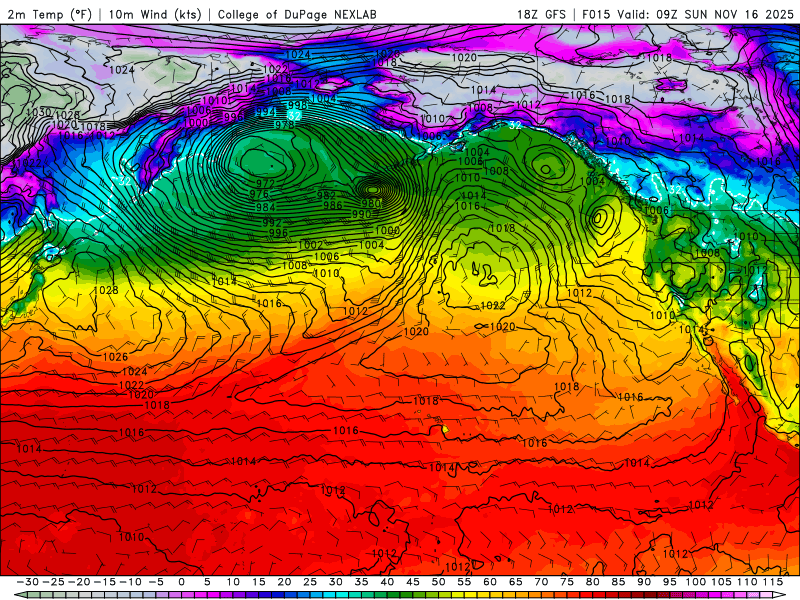800x600 pixels.
Task: Click the 95 value on the temperature scale
Action: [x=669, y=582]
